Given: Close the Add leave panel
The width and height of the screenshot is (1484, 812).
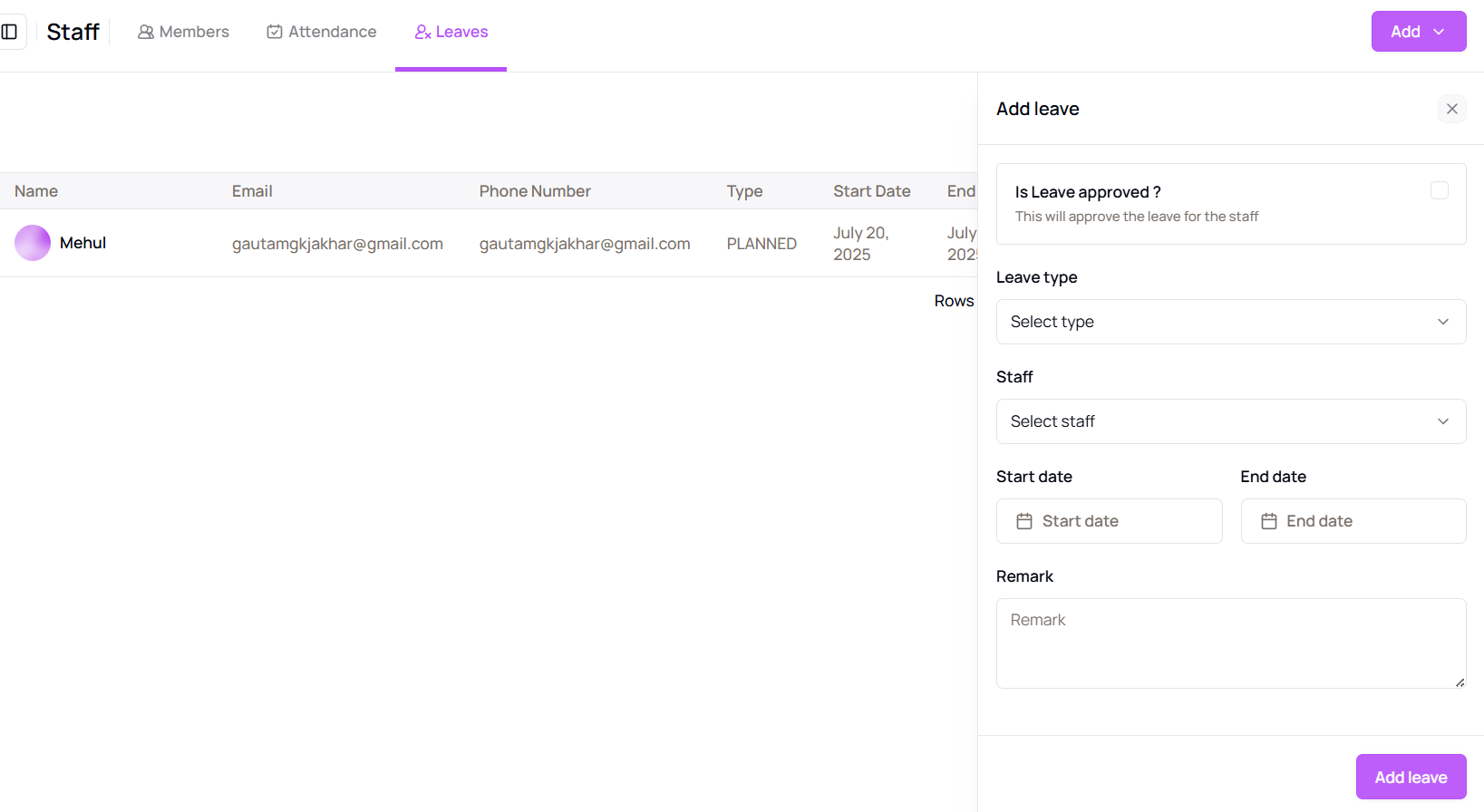Looking at the screenshot, I should (x=1451, y=109).
